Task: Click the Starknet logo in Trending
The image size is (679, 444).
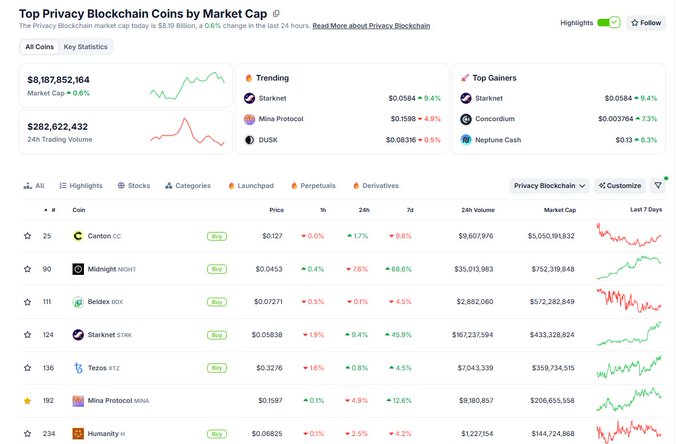Action: coord(249,98)
